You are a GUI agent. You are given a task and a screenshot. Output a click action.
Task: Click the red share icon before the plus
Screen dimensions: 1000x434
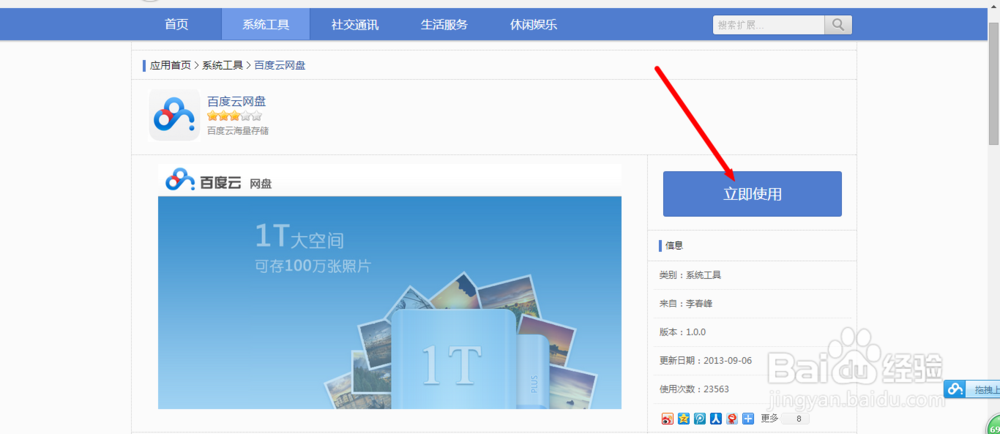click(732, 419)
